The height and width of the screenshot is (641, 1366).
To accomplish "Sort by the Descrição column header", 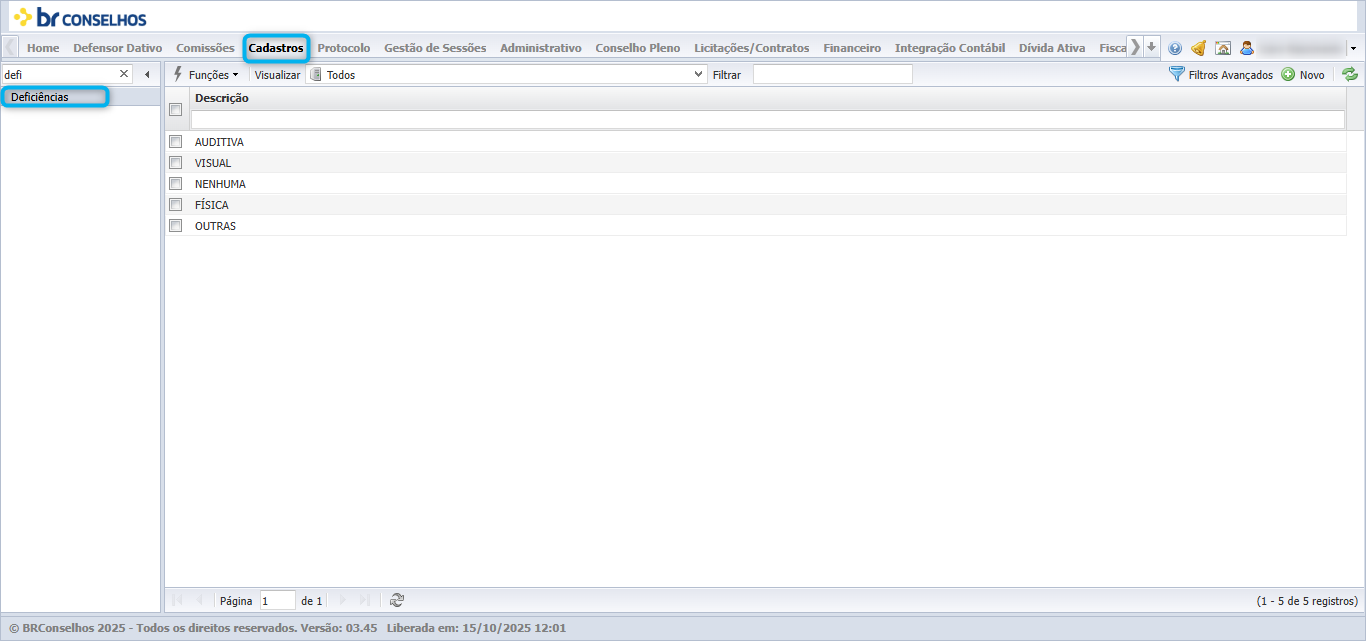I will pos(222,98).
